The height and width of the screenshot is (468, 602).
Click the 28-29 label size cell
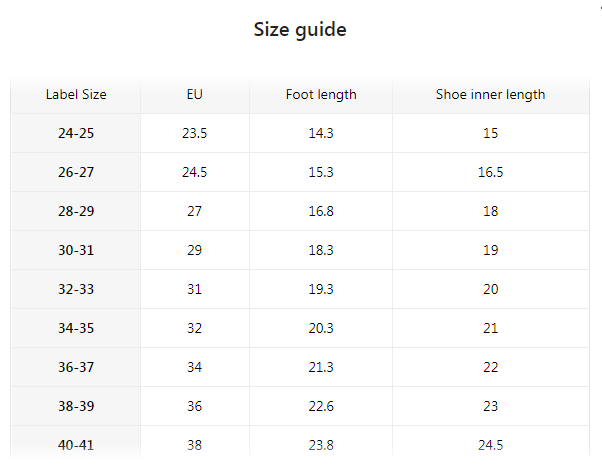76,211
